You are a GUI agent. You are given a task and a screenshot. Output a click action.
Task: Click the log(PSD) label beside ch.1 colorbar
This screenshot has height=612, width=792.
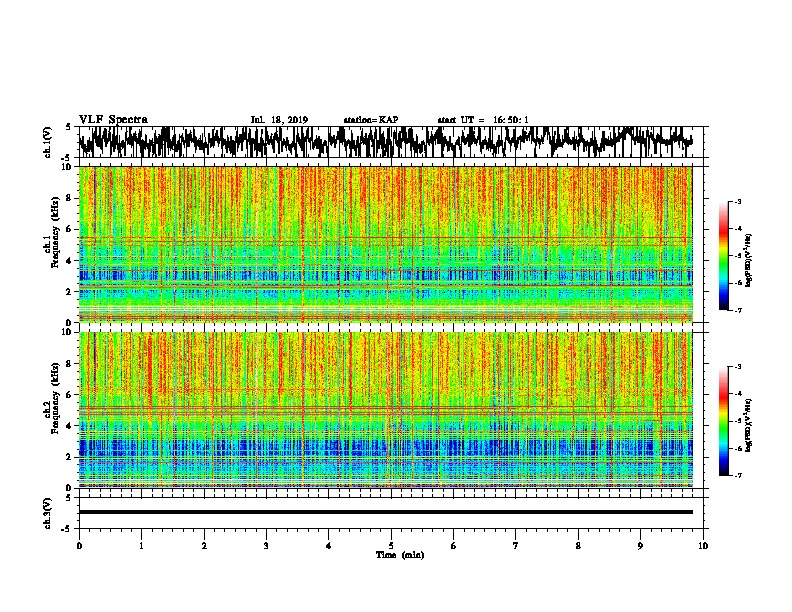point(749,261)
